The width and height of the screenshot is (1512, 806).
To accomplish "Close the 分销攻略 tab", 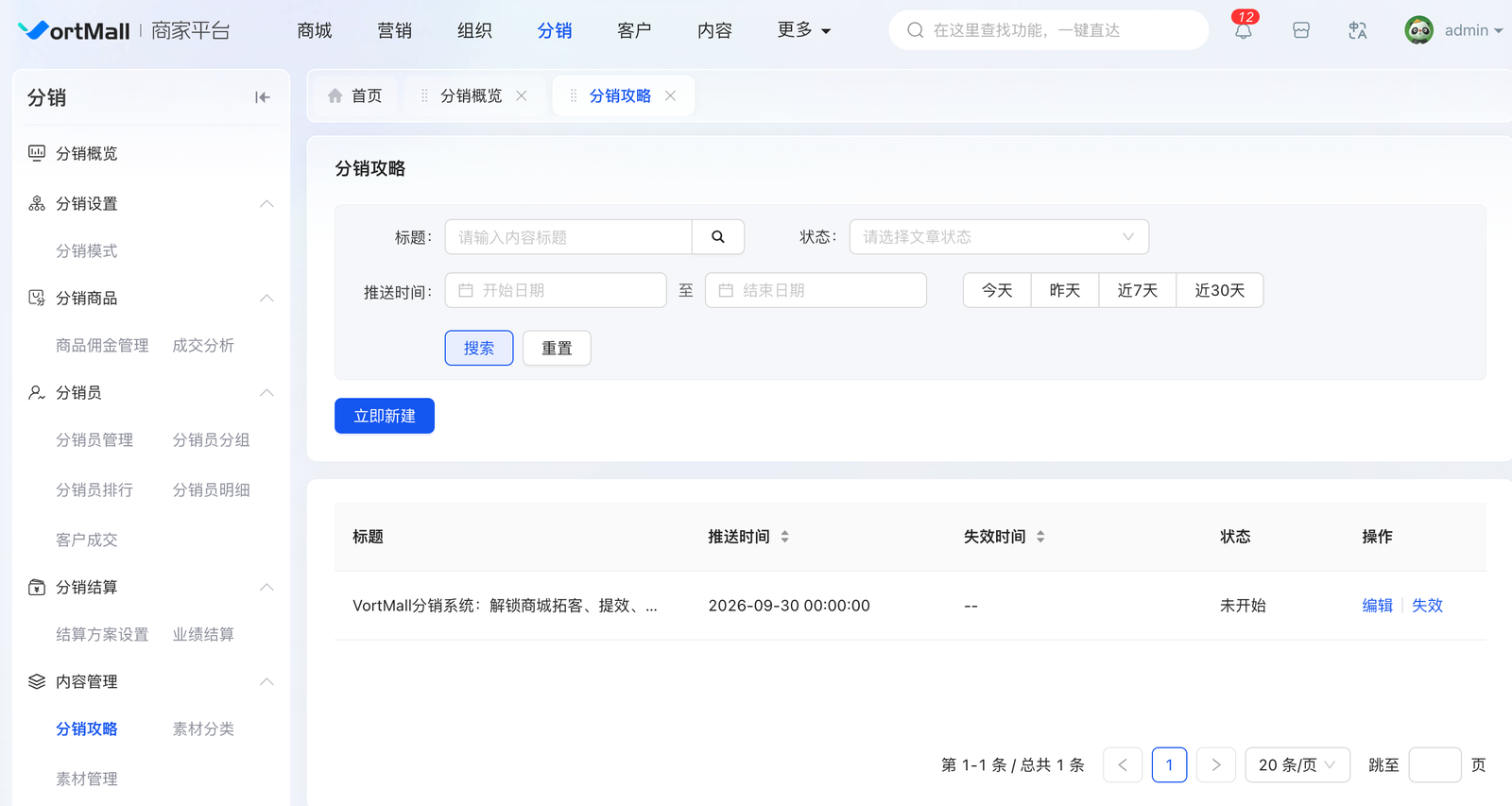I will (670, 96).
